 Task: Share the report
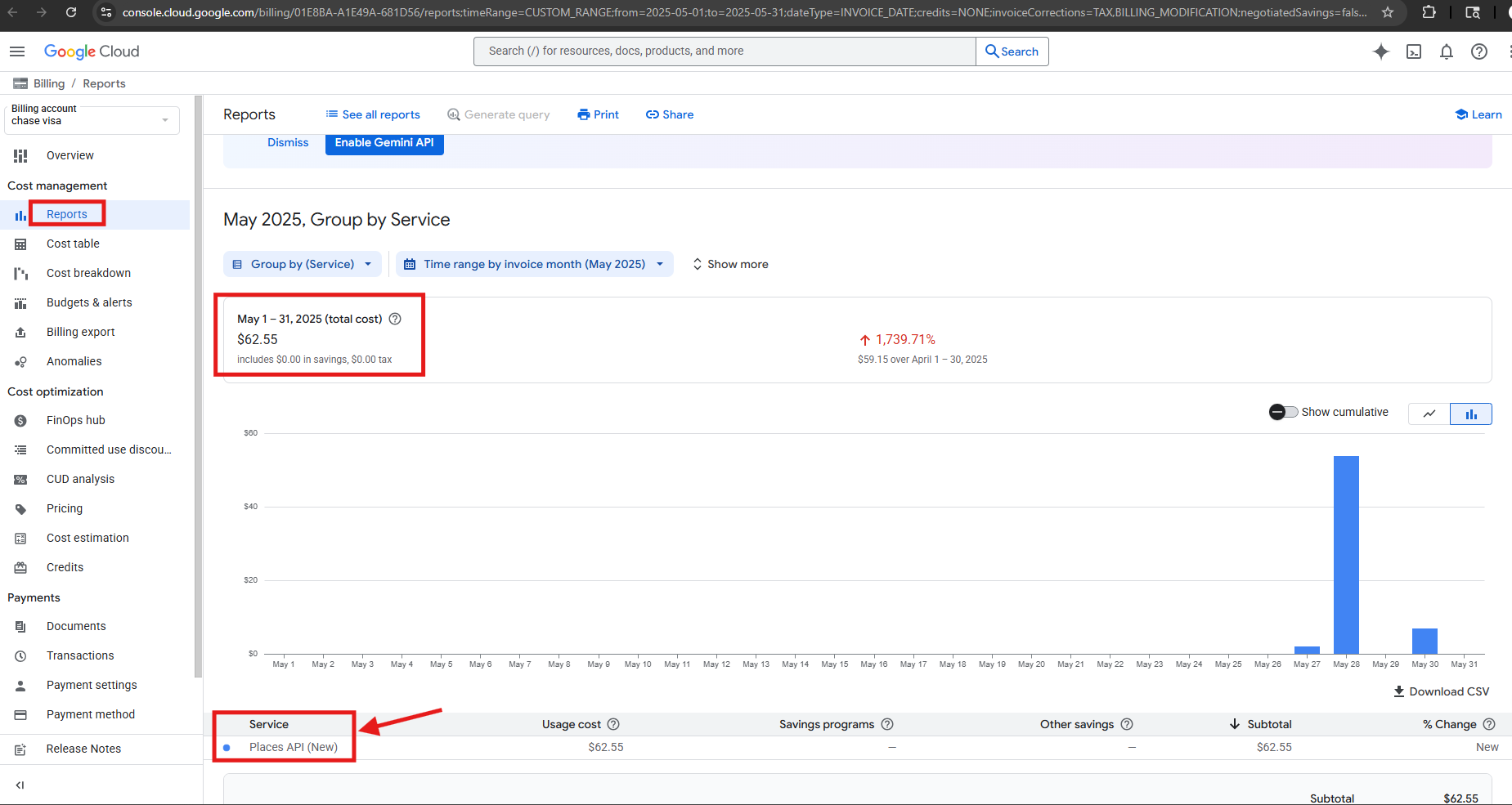[670, 114]
